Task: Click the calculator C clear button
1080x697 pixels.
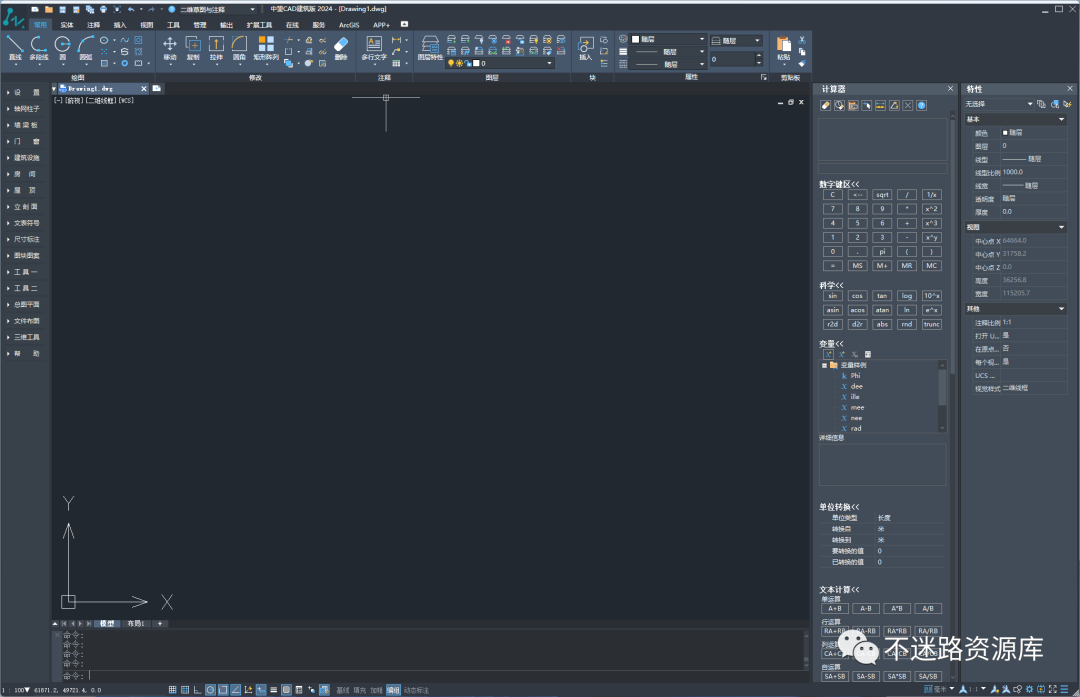Action: coord(833,195)
